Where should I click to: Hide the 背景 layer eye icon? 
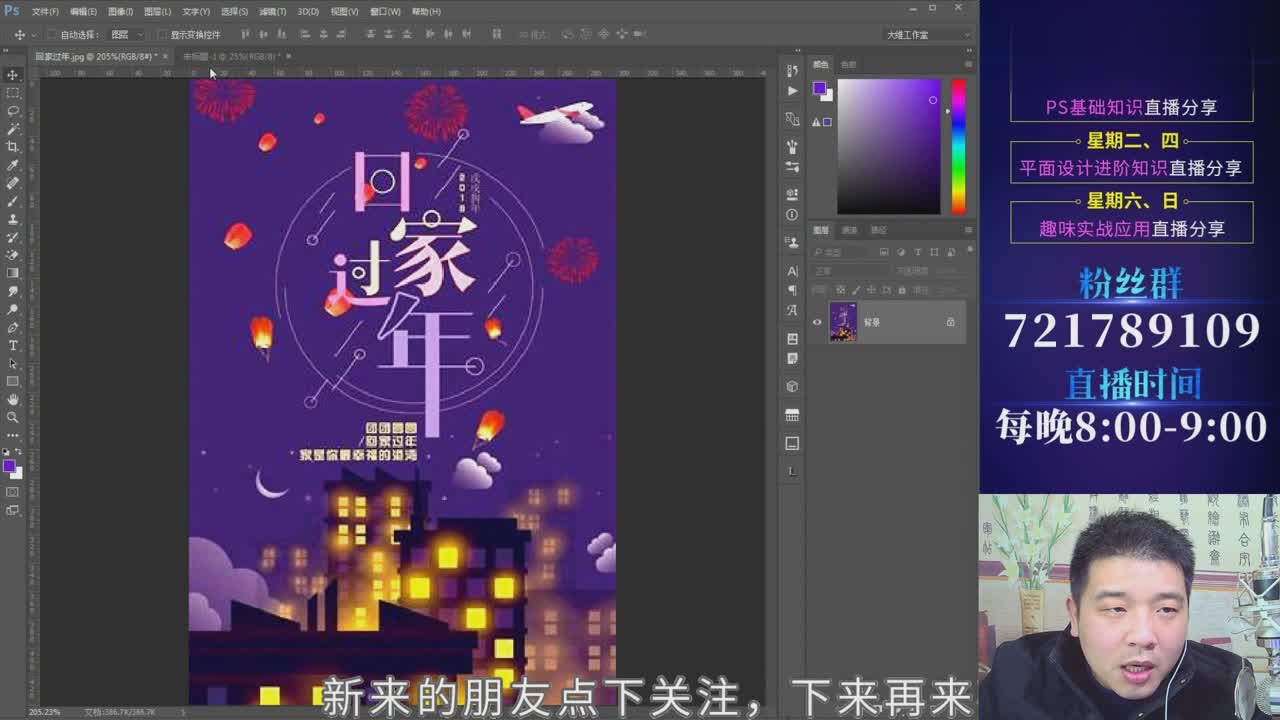coord(817,322)
